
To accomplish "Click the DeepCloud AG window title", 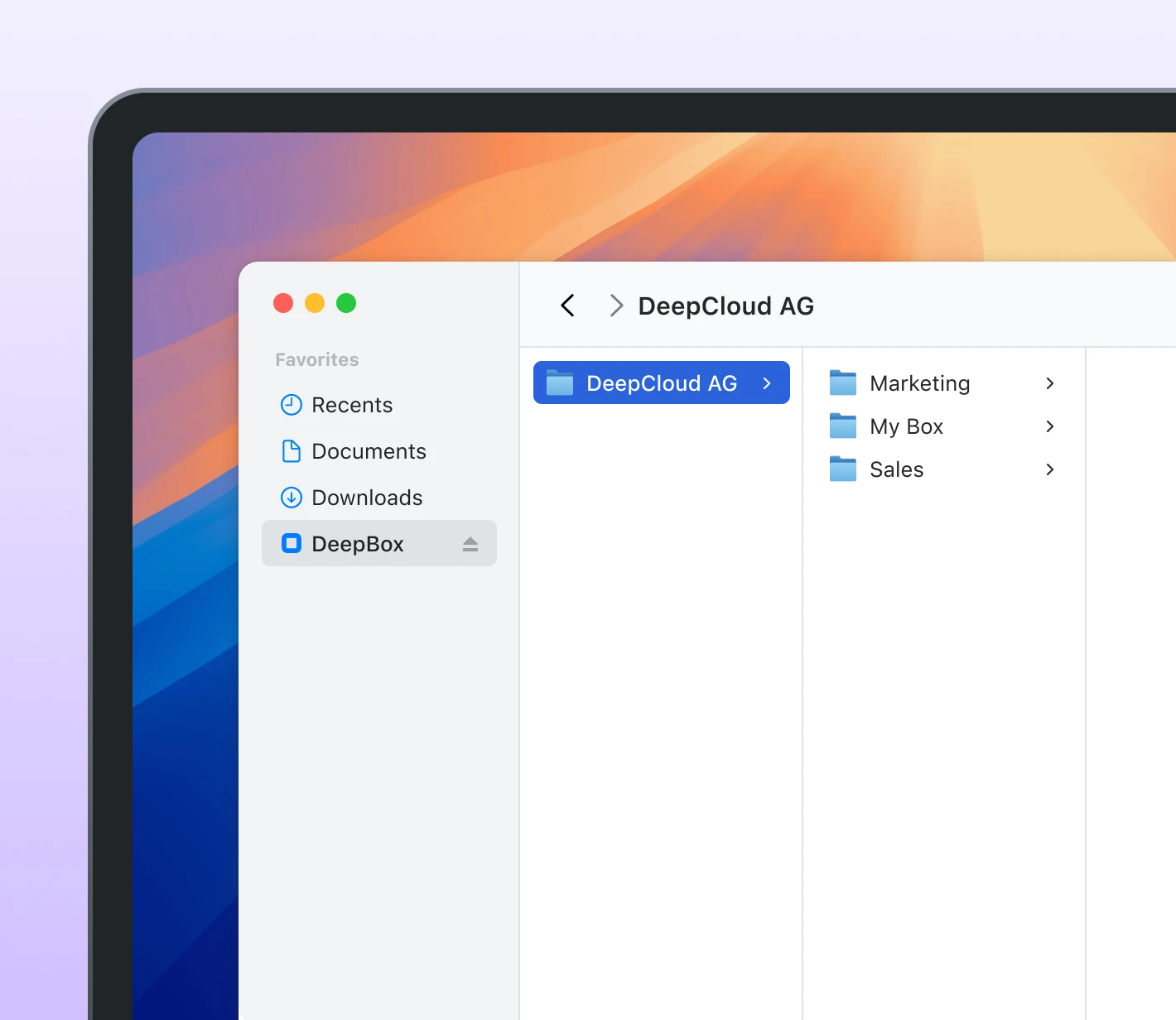I will point(725,306).
